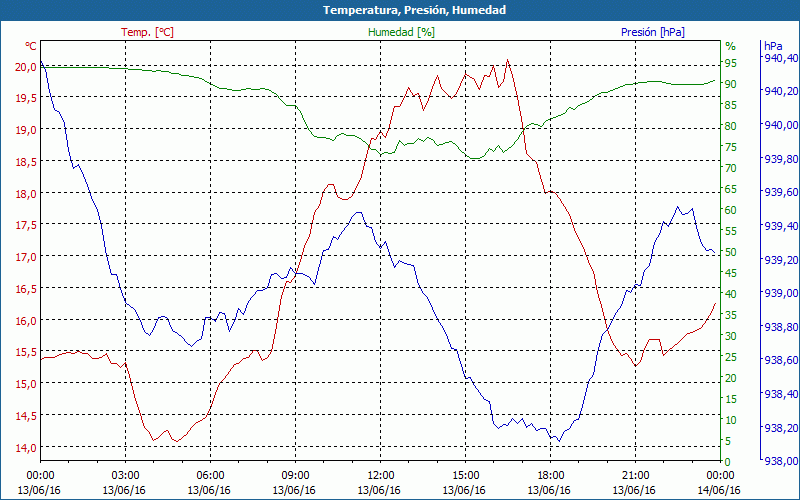The height and width of the screenshot is (500, 800).
Task: Pick pressure axis value 938,60
Action: (x=779, y=360)
